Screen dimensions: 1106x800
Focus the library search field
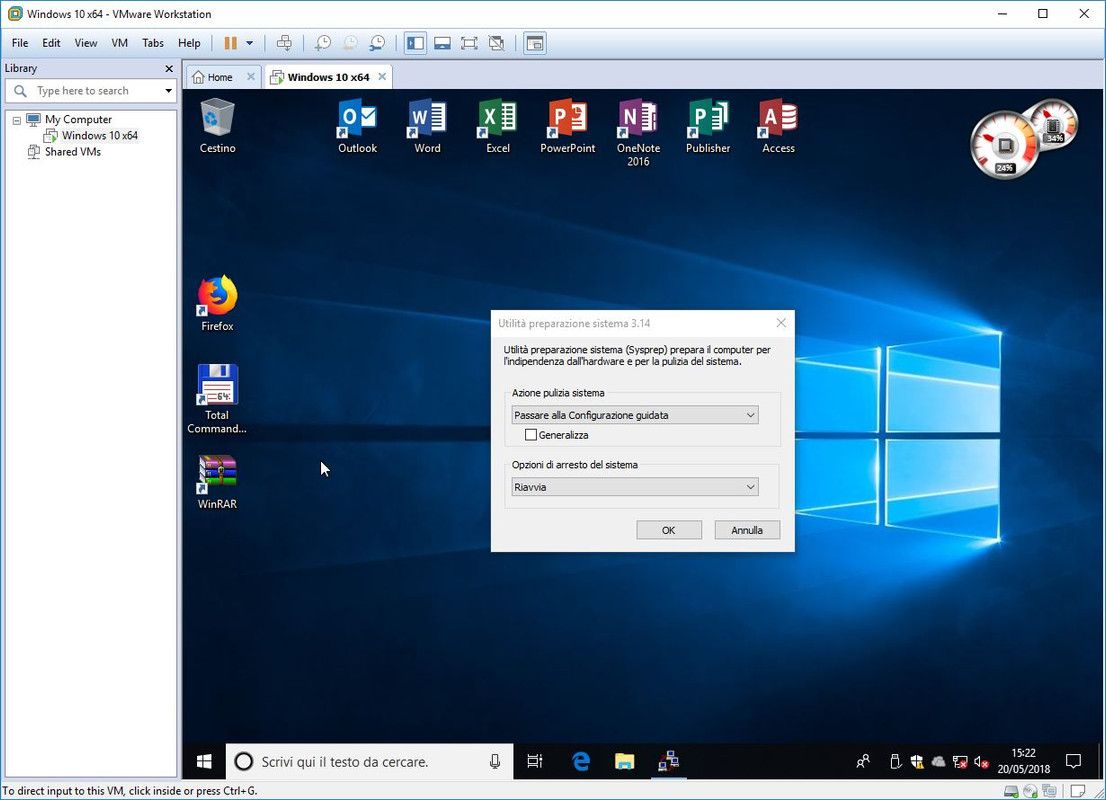(90, 91)
